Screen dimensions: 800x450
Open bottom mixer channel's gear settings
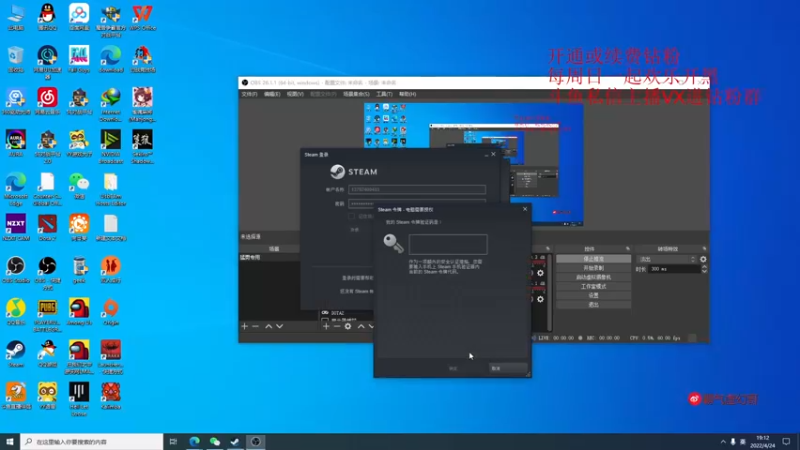(x=540, y=299)
